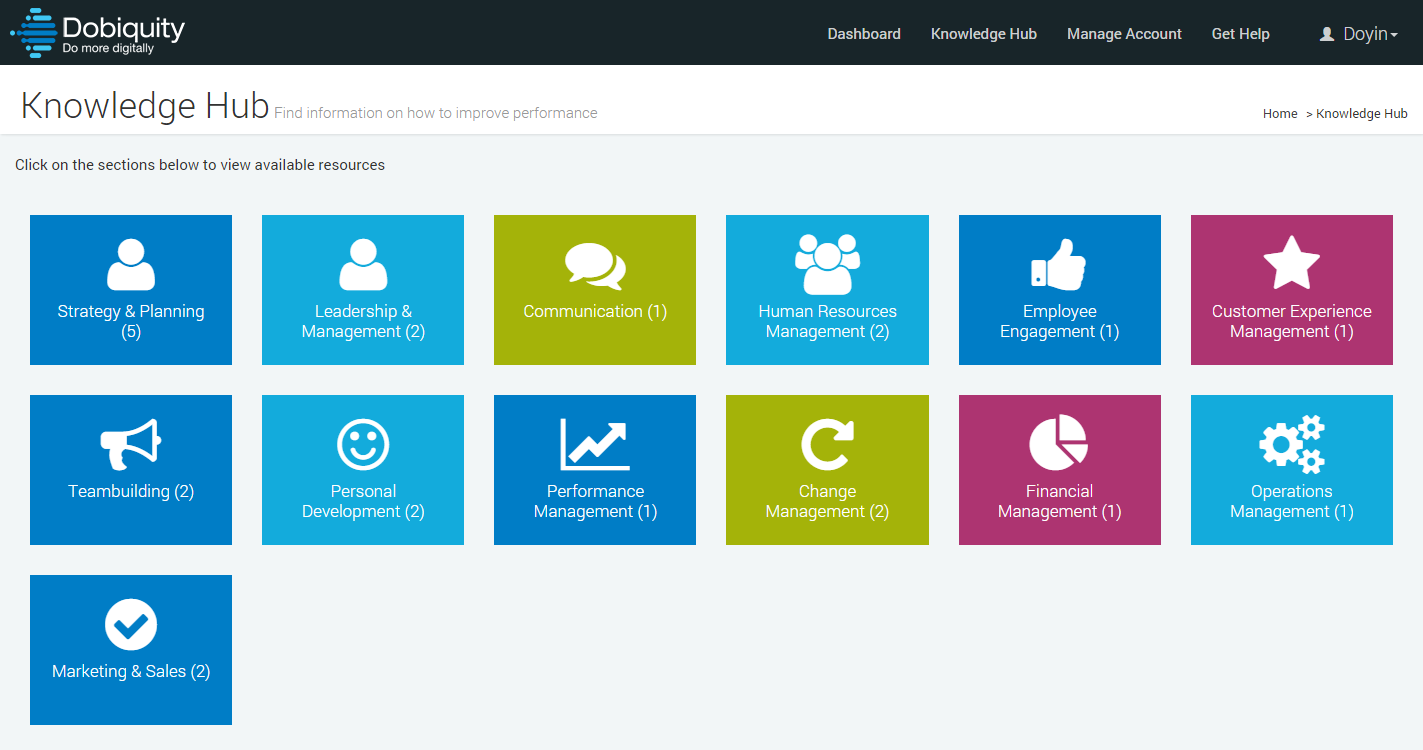Select the Performance Management (1) label
The image size is (1423, 750).
coord(595,501)
